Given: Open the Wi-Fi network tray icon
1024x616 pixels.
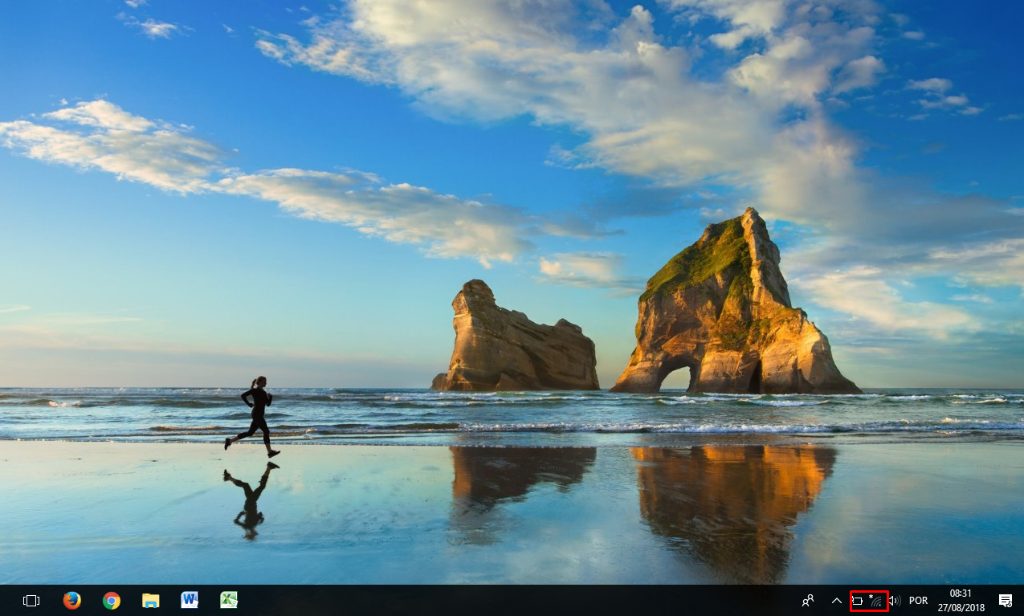Looking at the screenshot, I should point(876,601).
